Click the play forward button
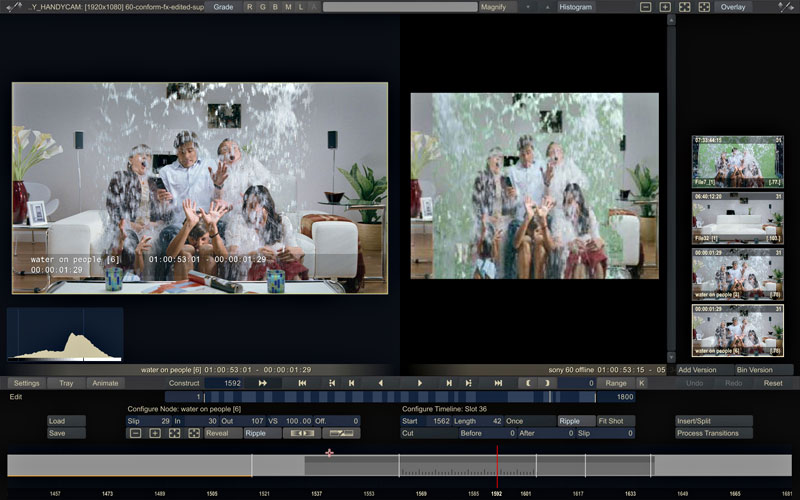 coord(419,383)
